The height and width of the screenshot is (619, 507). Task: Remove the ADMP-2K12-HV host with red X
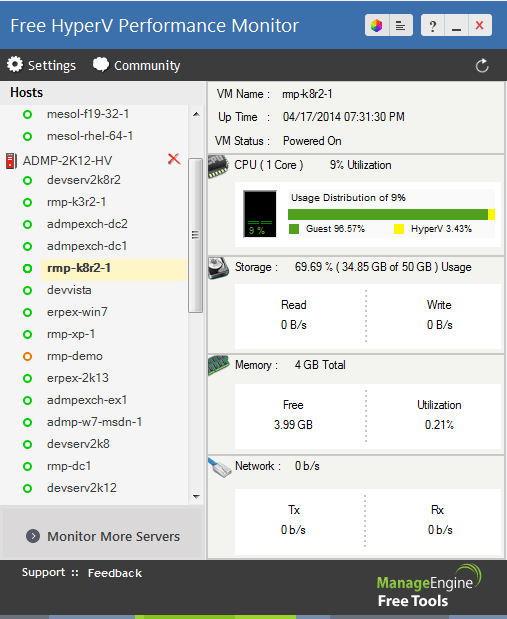[x=174, y=159]
